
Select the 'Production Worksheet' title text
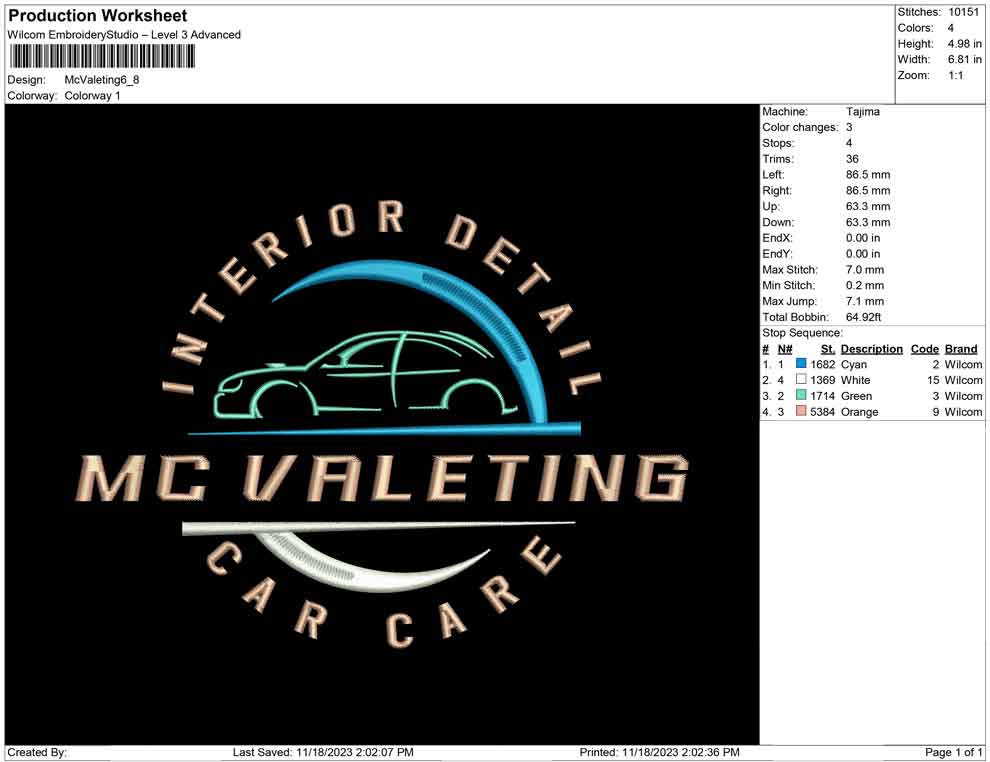[x=98, y=15]
